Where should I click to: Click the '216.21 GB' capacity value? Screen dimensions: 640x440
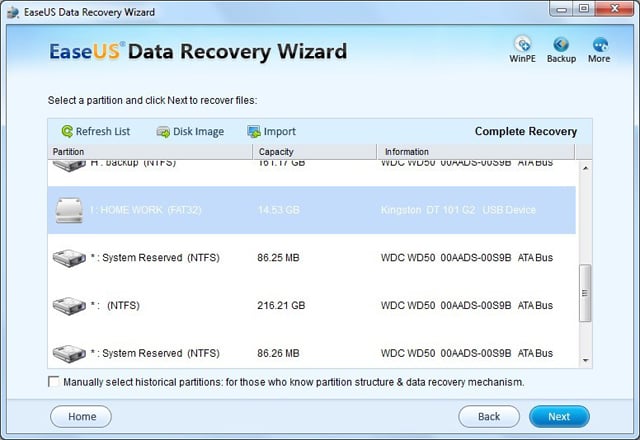(281, 306)
